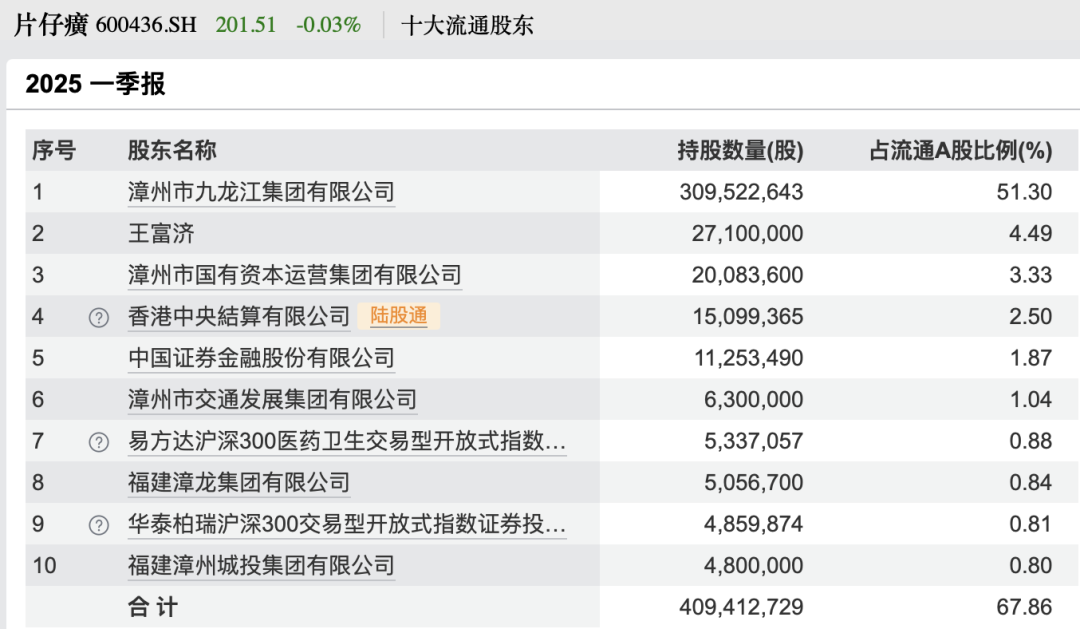This screenshot has width=1080, height=629.
Task: Select the 2025 一季报 report heading
Action: coord(95,84)
